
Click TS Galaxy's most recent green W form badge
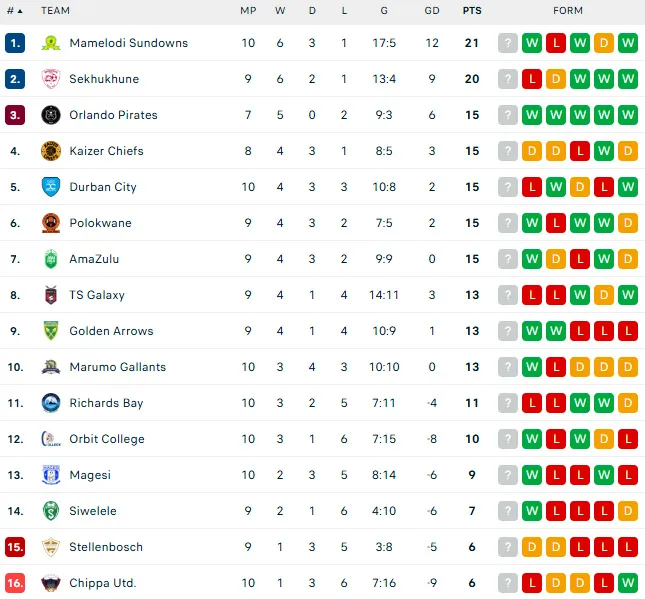click(x=628, y=295)
